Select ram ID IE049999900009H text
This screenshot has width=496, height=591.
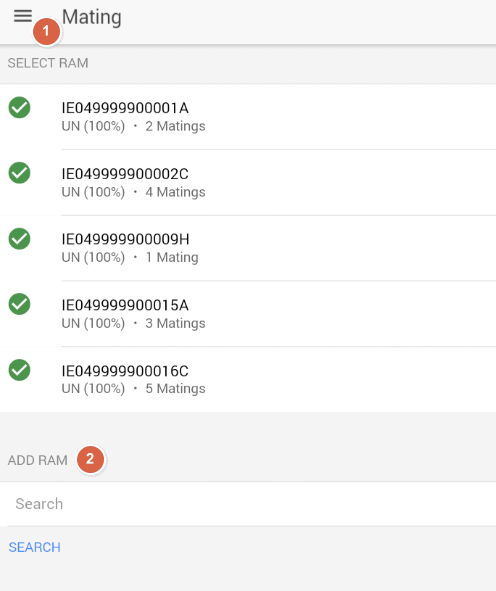point(126,239)
